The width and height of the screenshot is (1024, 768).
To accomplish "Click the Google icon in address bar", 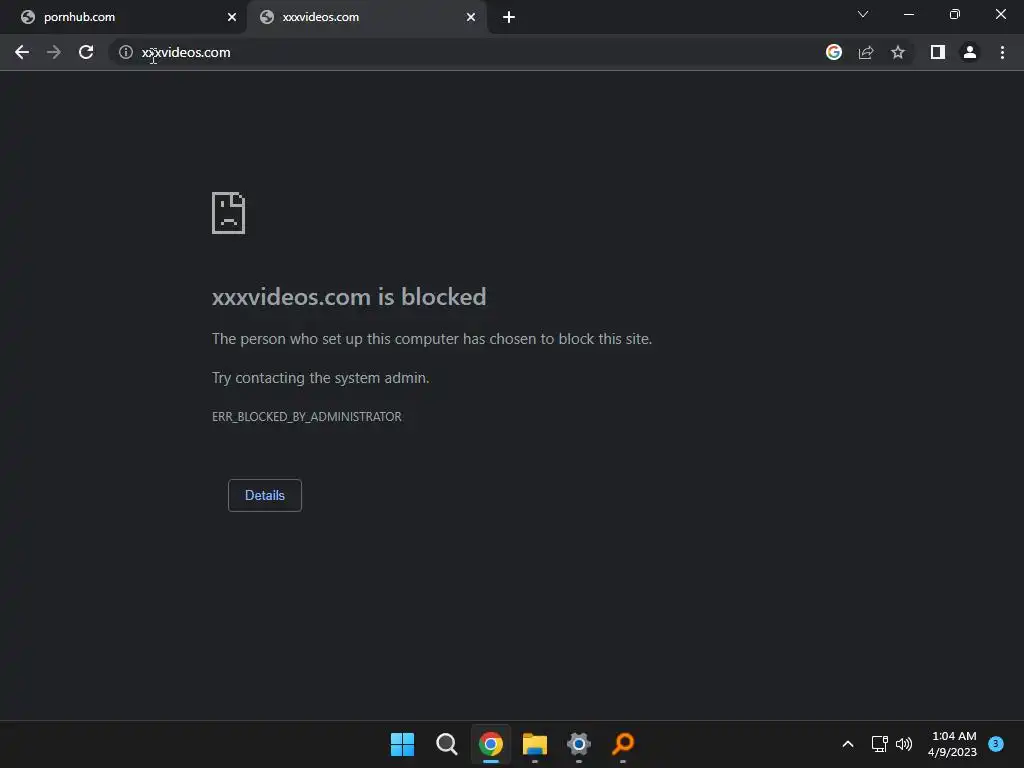I will pyautogui.click(x=834, y=52).
